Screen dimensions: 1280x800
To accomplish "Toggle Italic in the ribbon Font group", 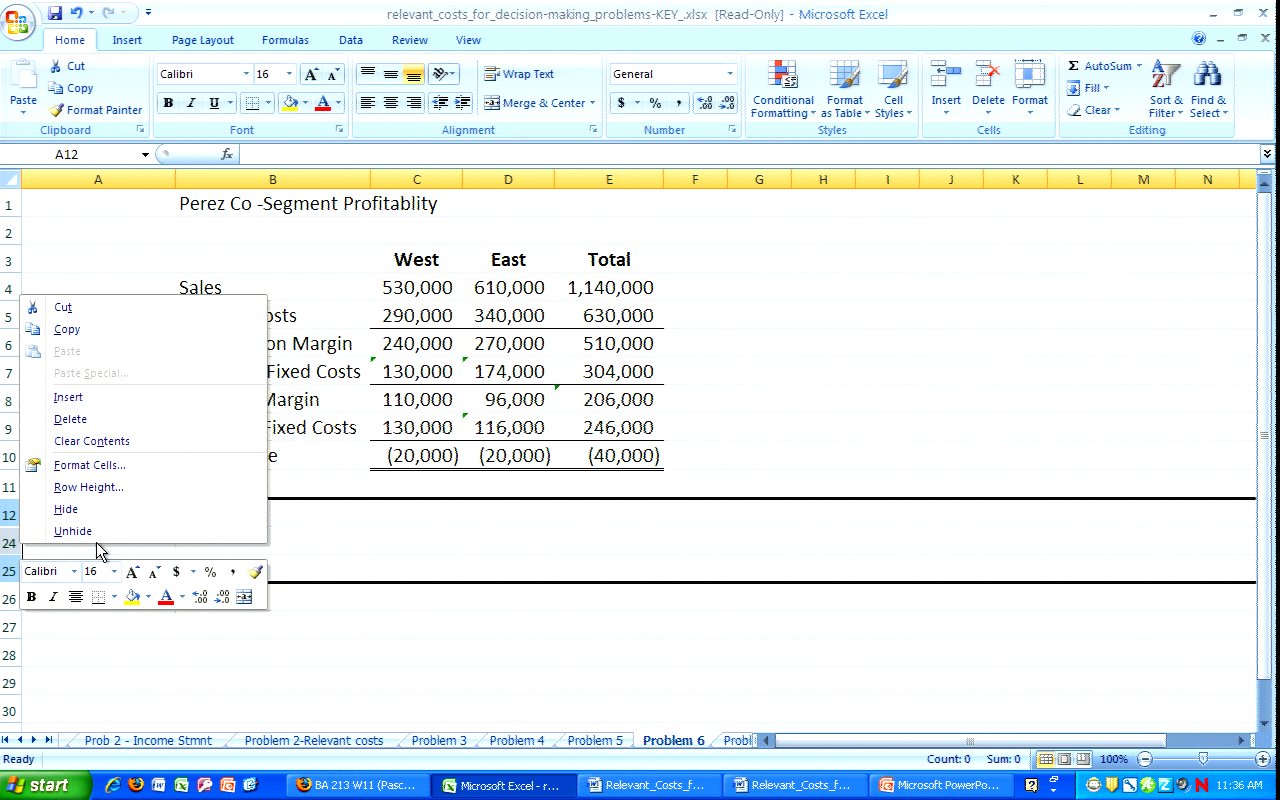I will [191, 103].
